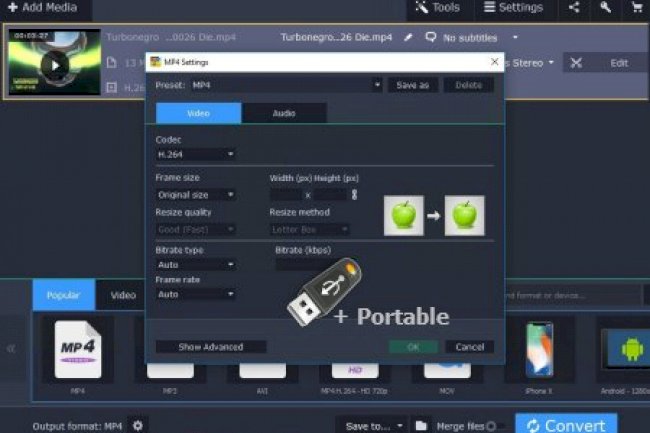
Task: Click the share icon in top bar
Action: (574, 7)
